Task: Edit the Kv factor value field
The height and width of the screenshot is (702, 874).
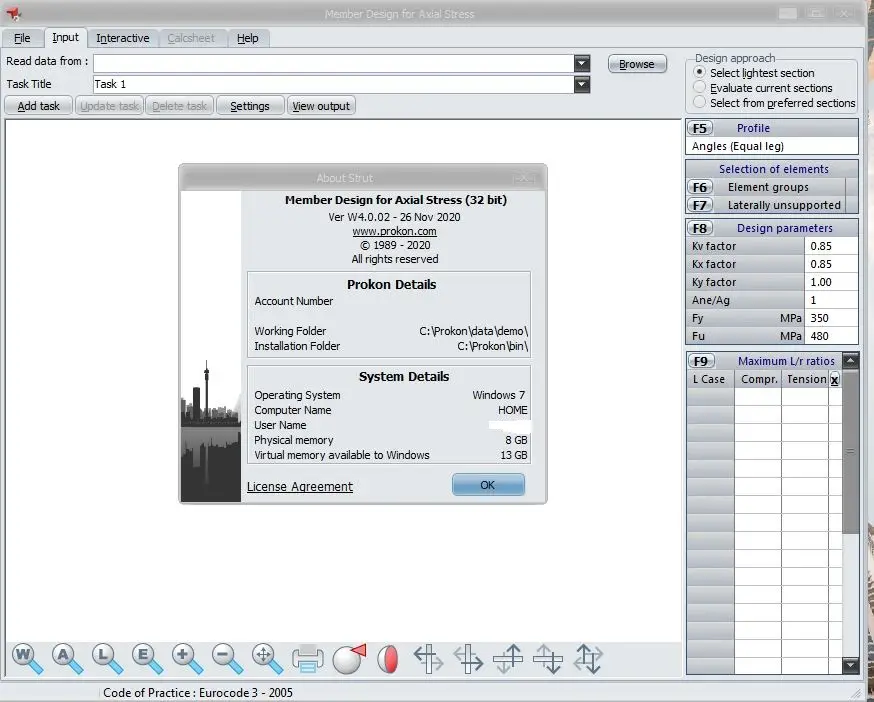Action: click(831, 246)
